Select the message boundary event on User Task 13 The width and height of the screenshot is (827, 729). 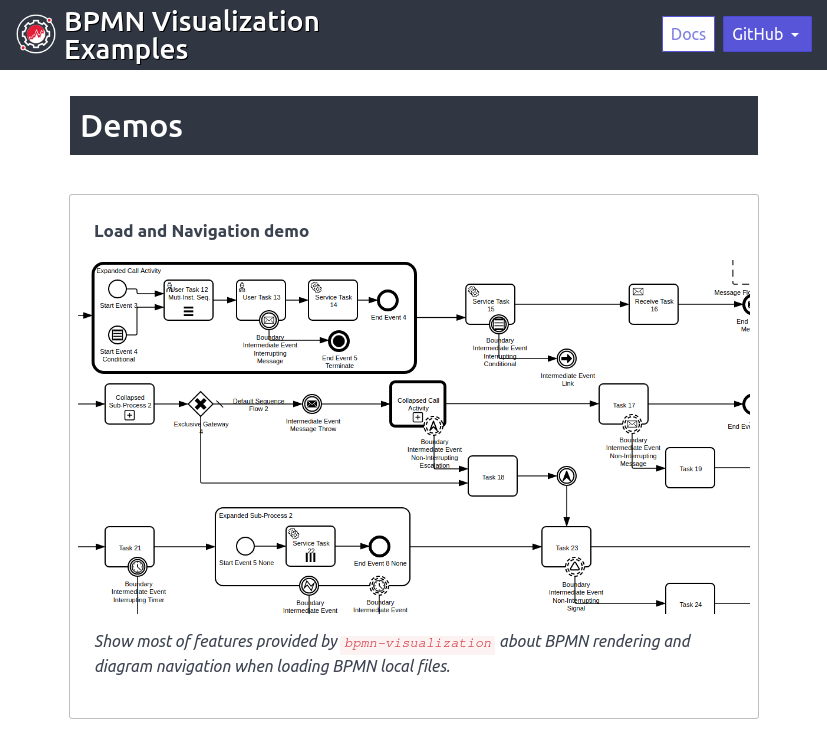click(x=269, y=320)
